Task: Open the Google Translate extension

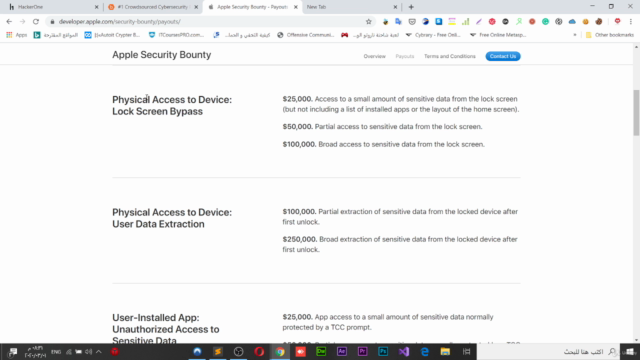Action: click(398, 22)
